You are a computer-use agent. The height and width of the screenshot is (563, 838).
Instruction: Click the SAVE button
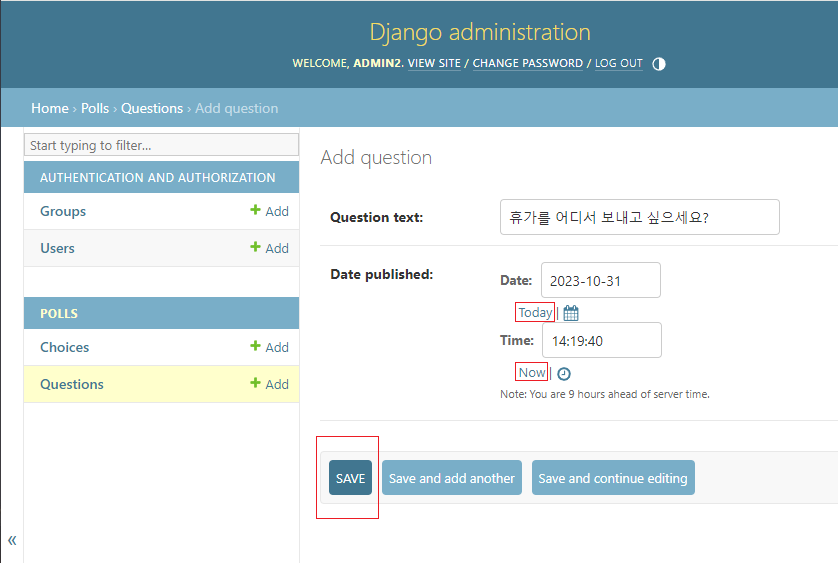(351, 477)
